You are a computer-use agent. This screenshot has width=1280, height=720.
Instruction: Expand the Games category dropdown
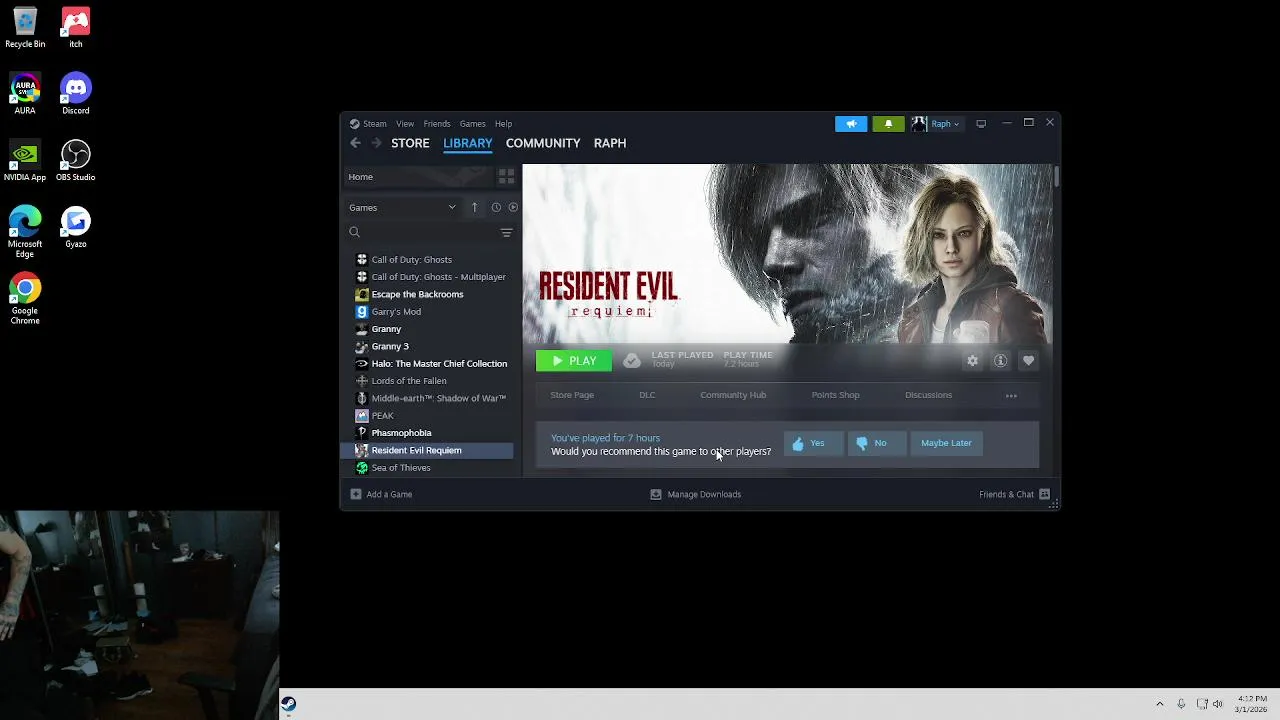click(402, 207)
